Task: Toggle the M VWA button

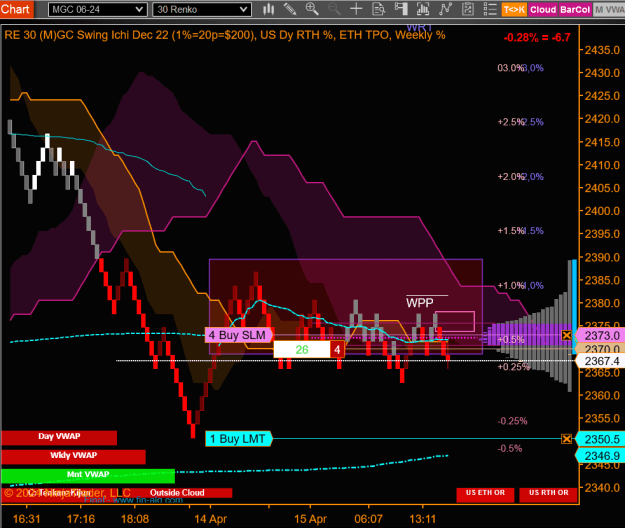Action: [x=609, y=10]
